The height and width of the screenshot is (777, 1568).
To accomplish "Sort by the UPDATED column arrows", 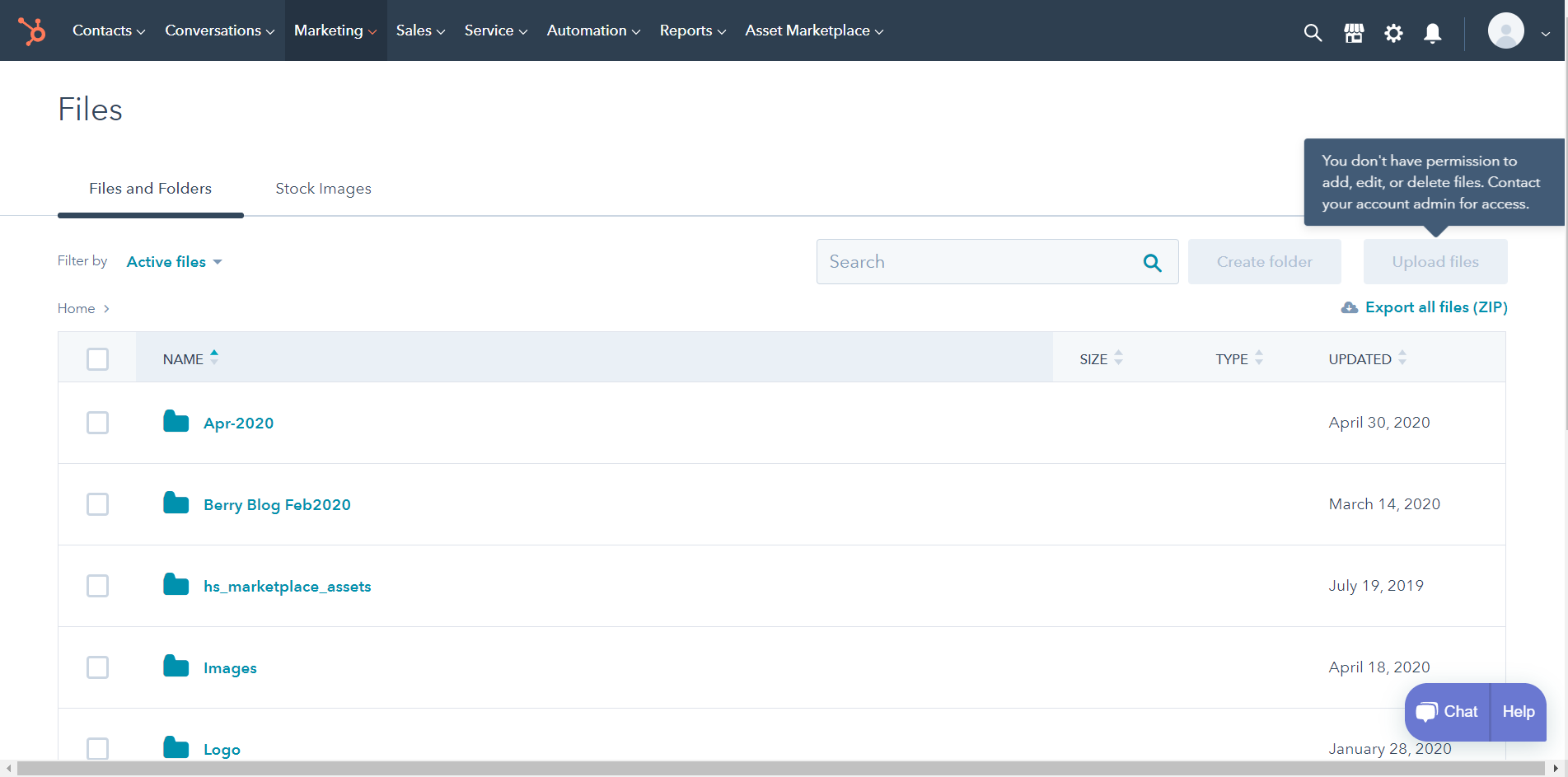I will point(1404,358).
